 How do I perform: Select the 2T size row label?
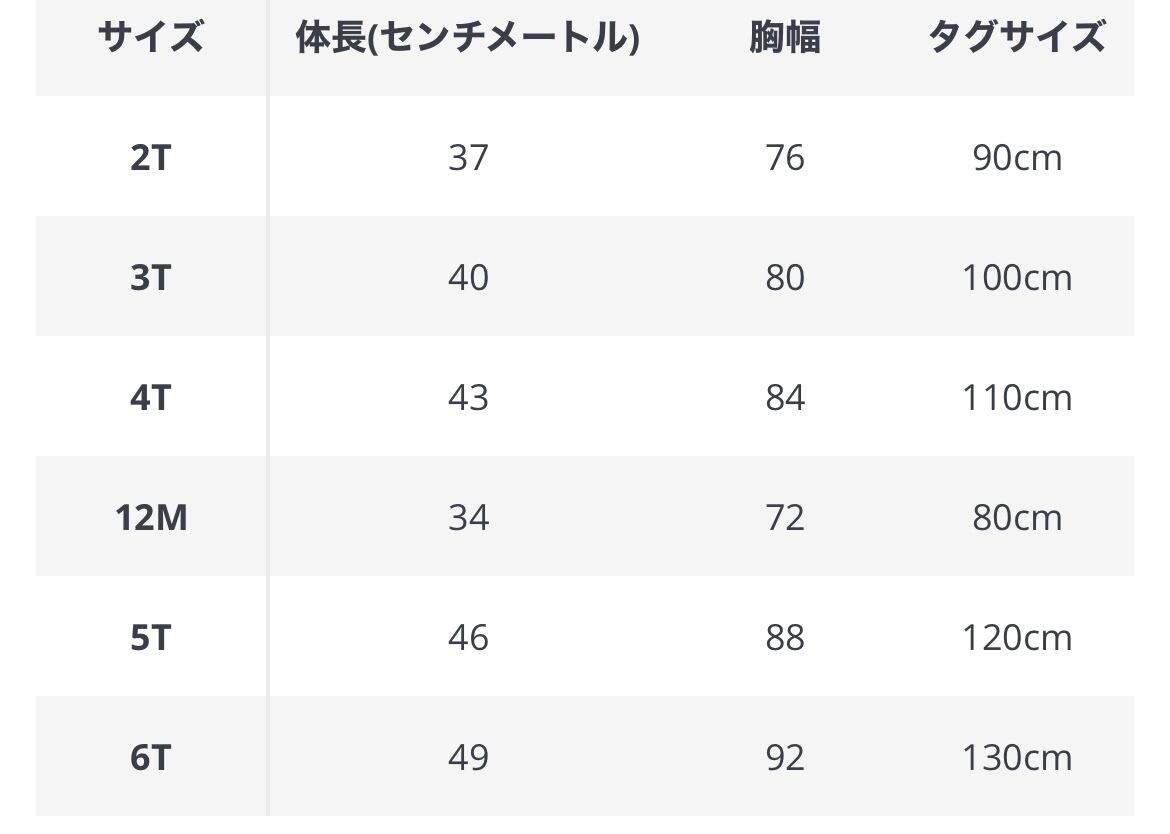pos(150,158)
